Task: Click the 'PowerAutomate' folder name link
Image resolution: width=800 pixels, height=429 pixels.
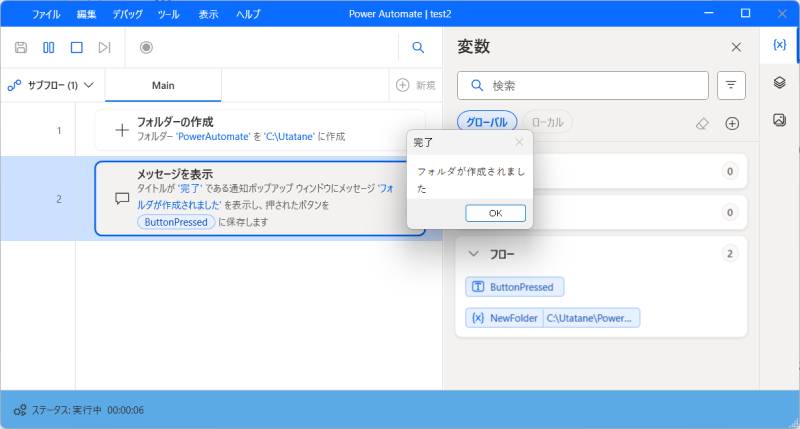Action: (x=213, y=137)
